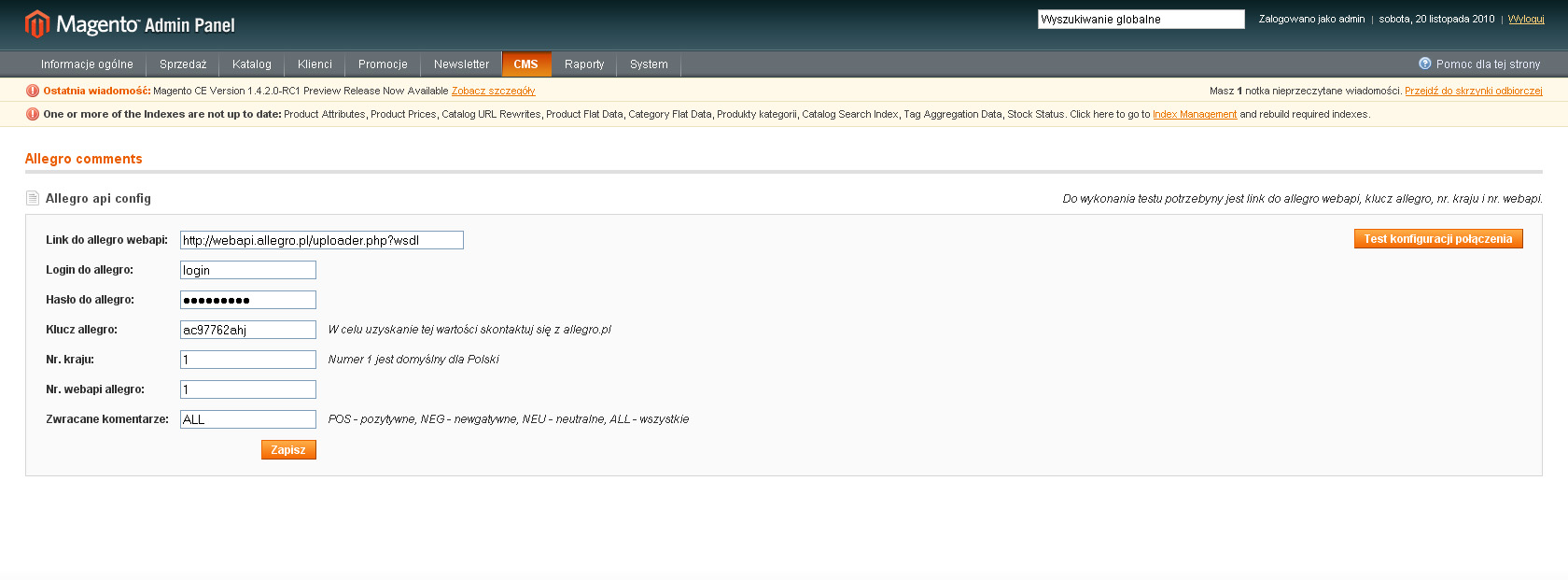Click the warning icon beside Indexes not up to date
Viewport: 1568px width, 580px height.
click(x=33, y=114)
